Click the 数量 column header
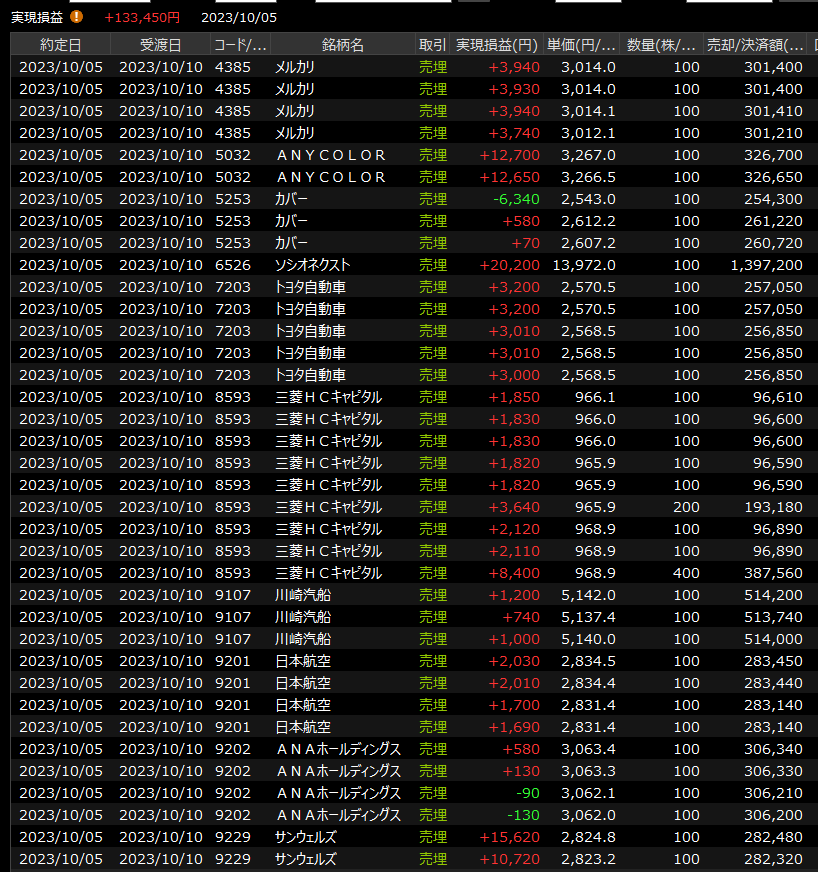This screenshot has height=872, width=818. pos(661,45)
